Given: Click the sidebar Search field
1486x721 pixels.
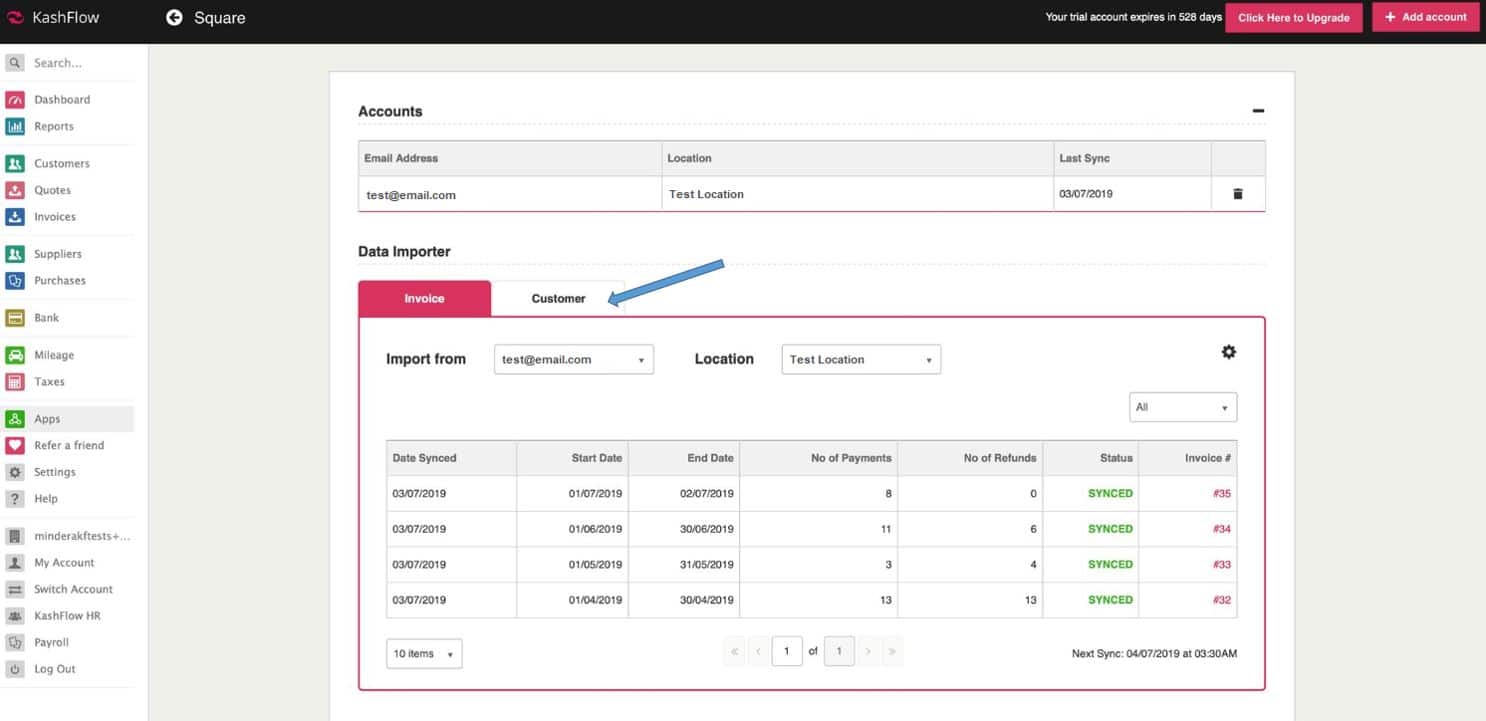Looking at the screenshot, I should 70,63.
